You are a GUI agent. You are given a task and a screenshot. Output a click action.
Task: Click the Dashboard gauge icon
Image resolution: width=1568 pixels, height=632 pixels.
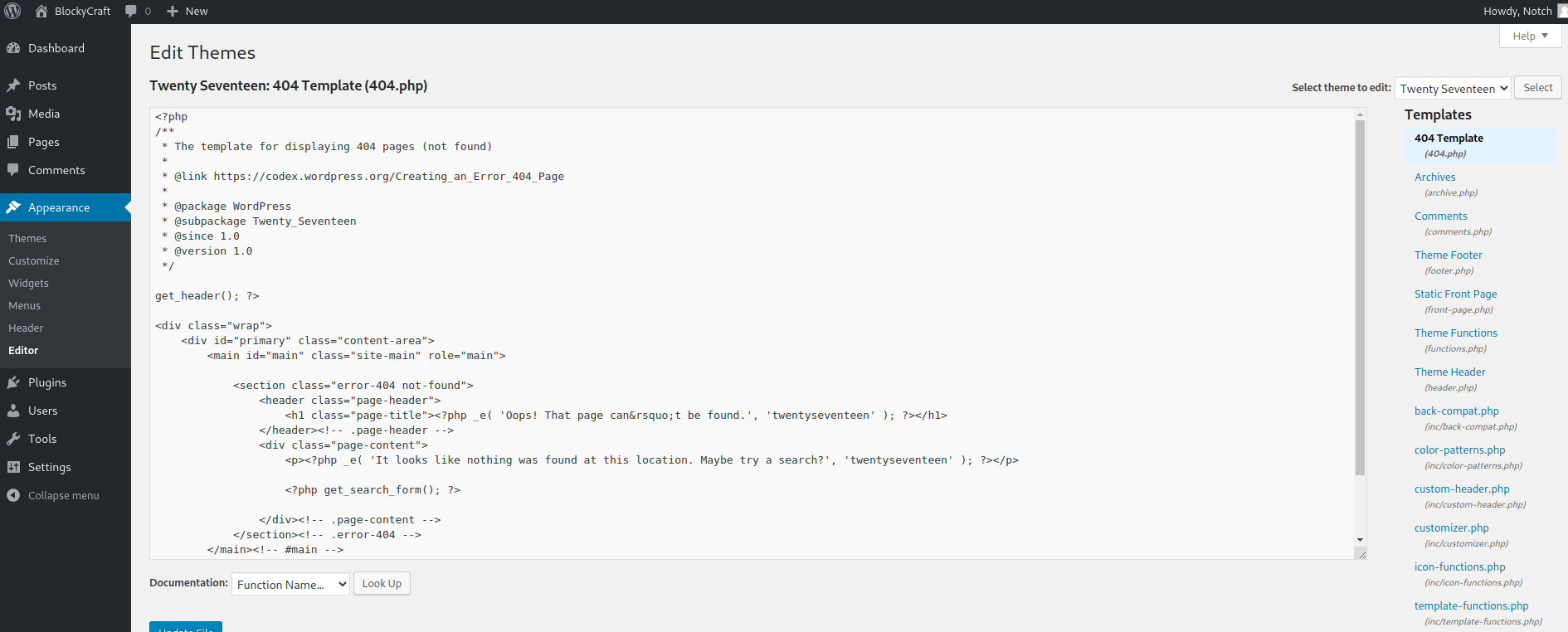13,48
